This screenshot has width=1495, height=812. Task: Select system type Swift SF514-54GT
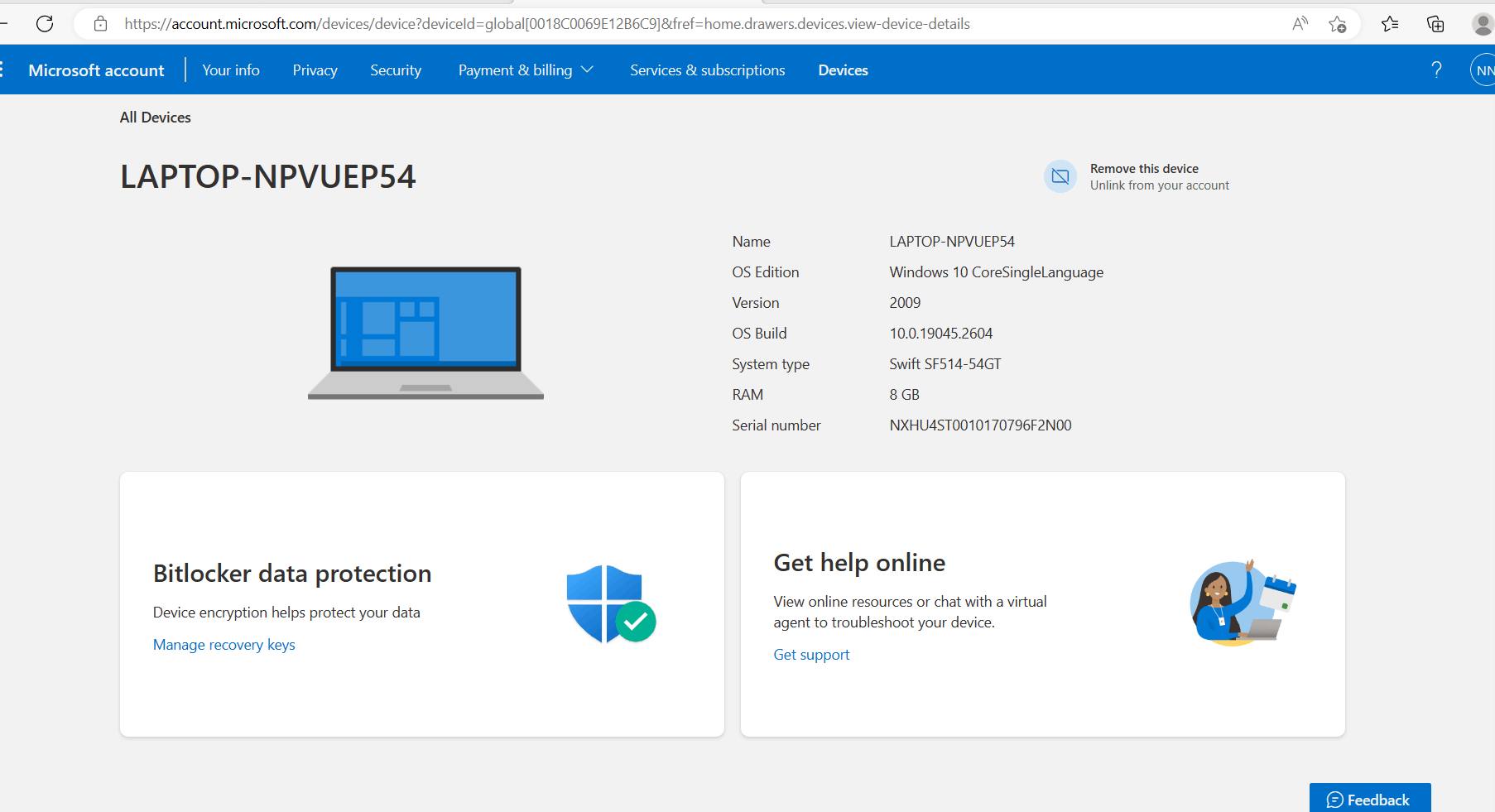[x=945, y=364]
